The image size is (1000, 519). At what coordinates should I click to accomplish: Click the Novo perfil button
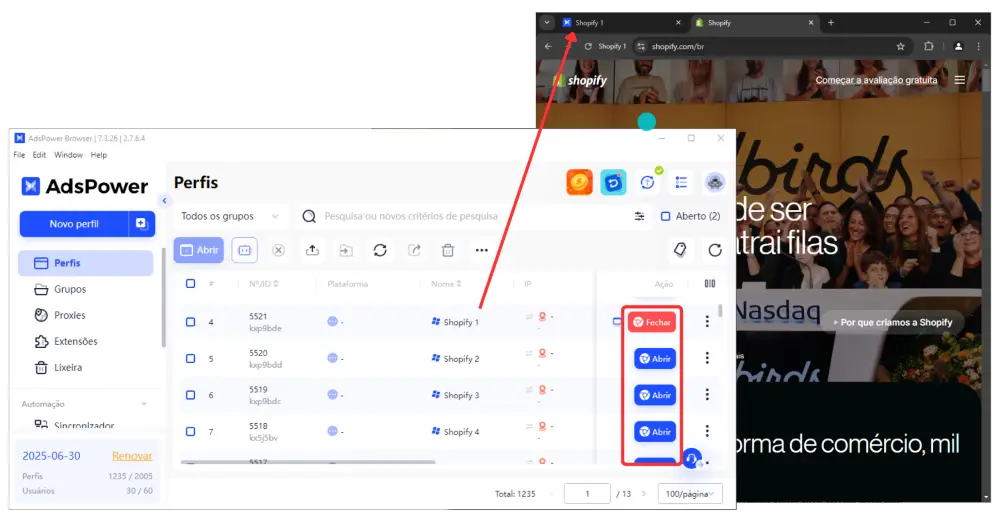[x=74, y=224]
